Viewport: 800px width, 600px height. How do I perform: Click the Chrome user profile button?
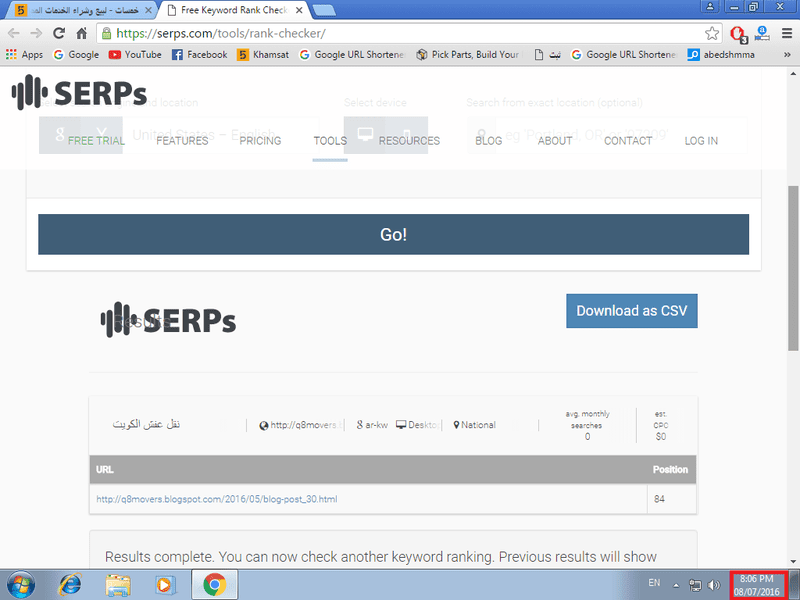(710, 7)
